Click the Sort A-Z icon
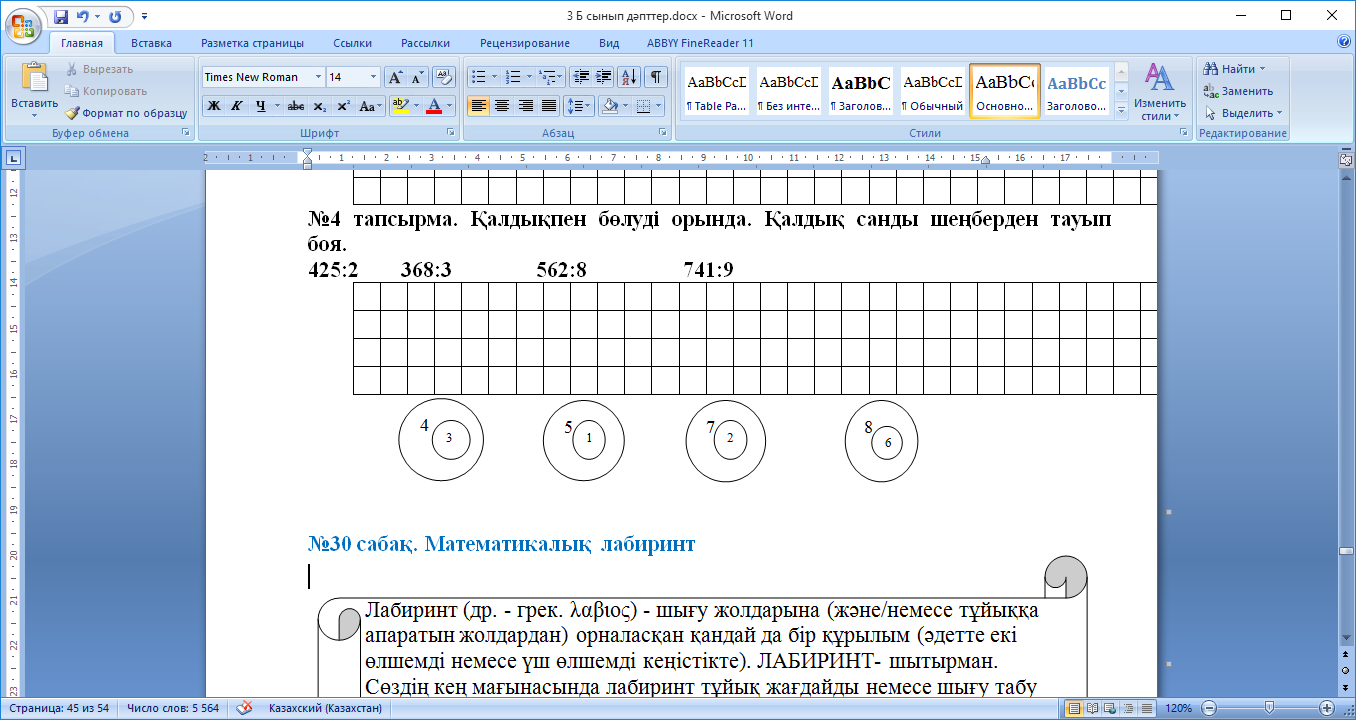The width and height of the screenshot is (1356, 720). tap(629, 77)
